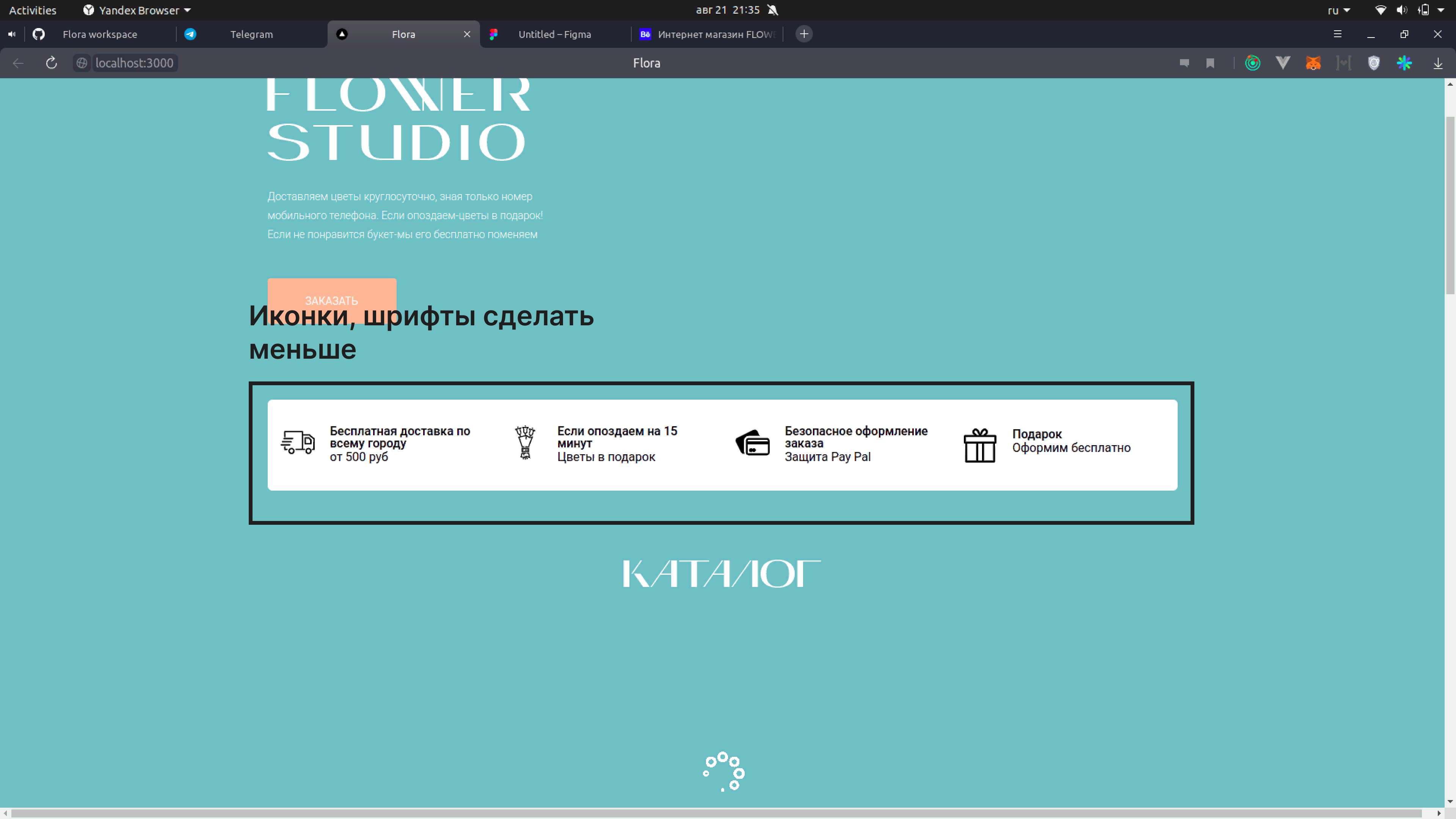Click the MetaMask fox extension icon
1456x819 pixels.
(x=1313, y=63)
